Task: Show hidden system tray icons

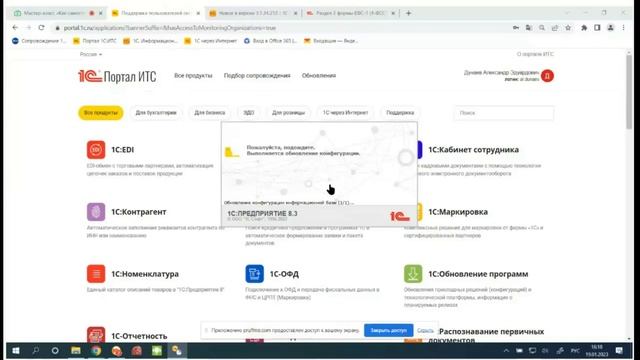Action: [506, 351]
